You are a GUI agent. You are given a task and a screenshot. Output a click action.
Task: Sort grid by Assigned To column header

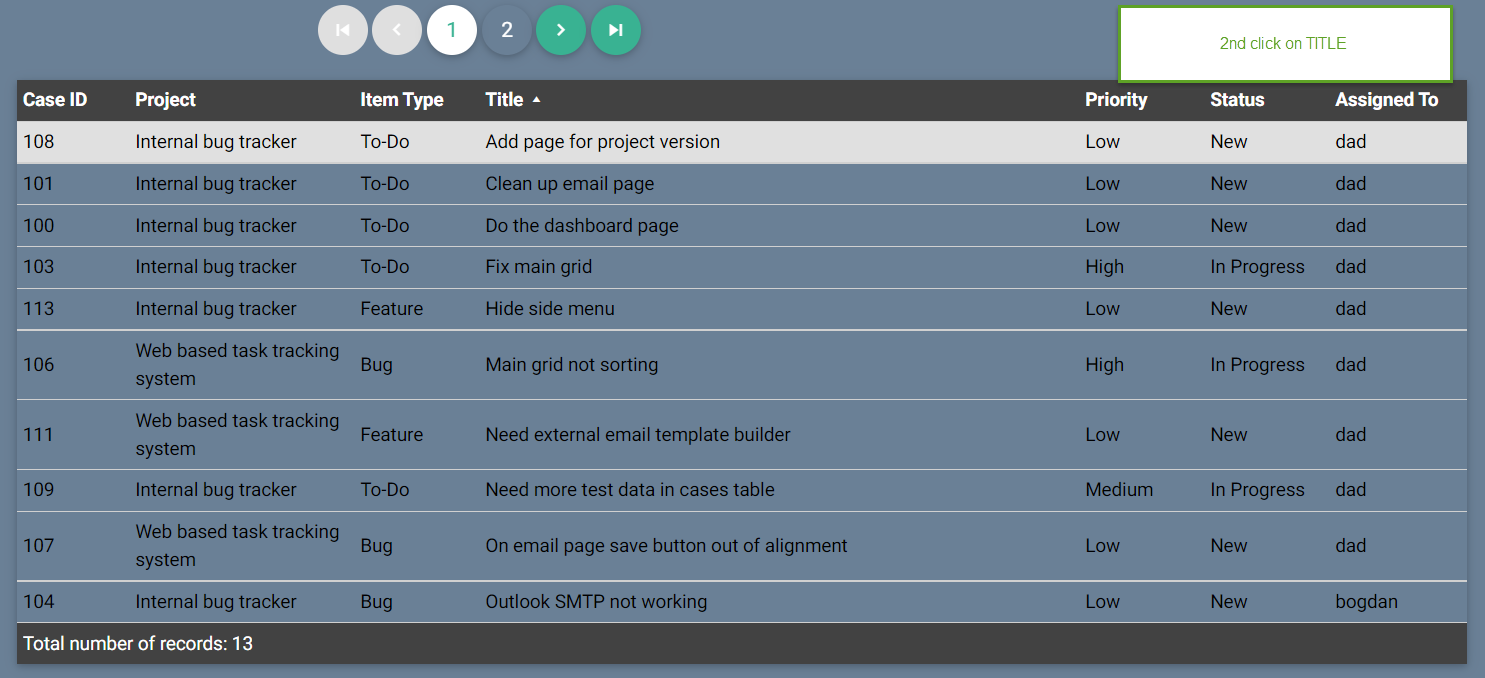(1387, 100)
